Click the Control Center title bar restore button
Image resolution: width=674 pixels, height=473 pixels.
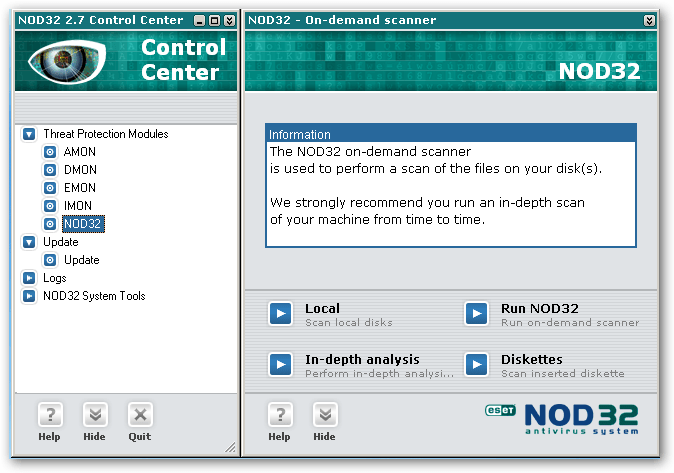214,20
